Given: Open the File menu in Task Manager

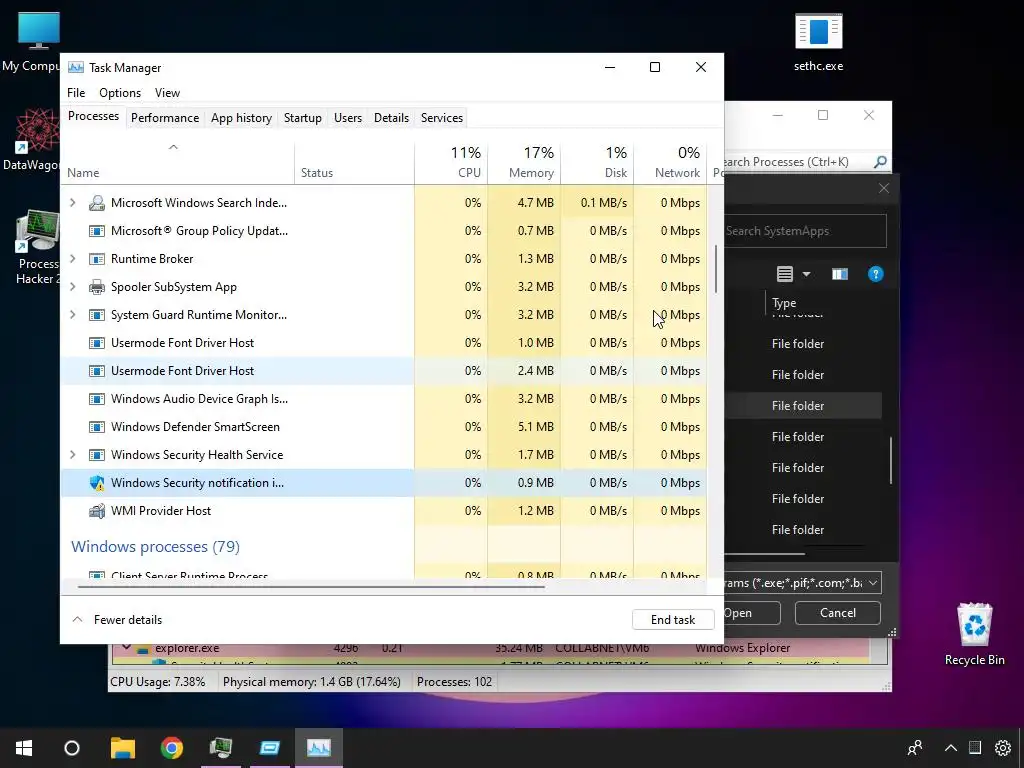Looking at the screenshot, I should [x=76, y=93].
